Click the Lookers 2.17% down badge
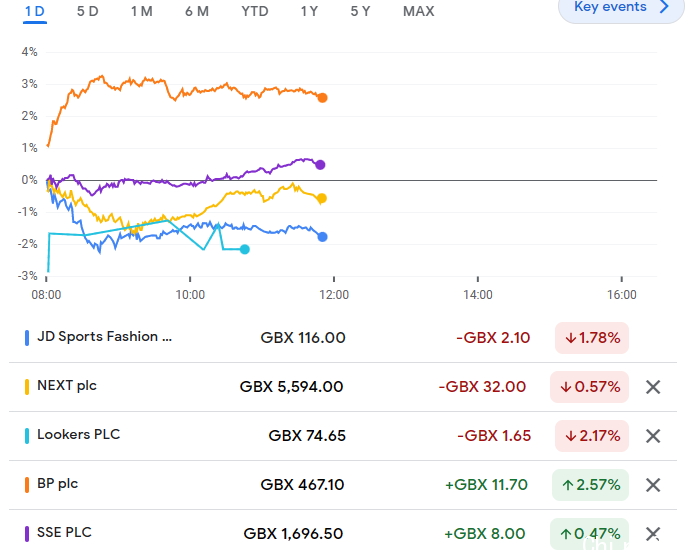Screen dimensions: 694x558 tap(592, 436)
